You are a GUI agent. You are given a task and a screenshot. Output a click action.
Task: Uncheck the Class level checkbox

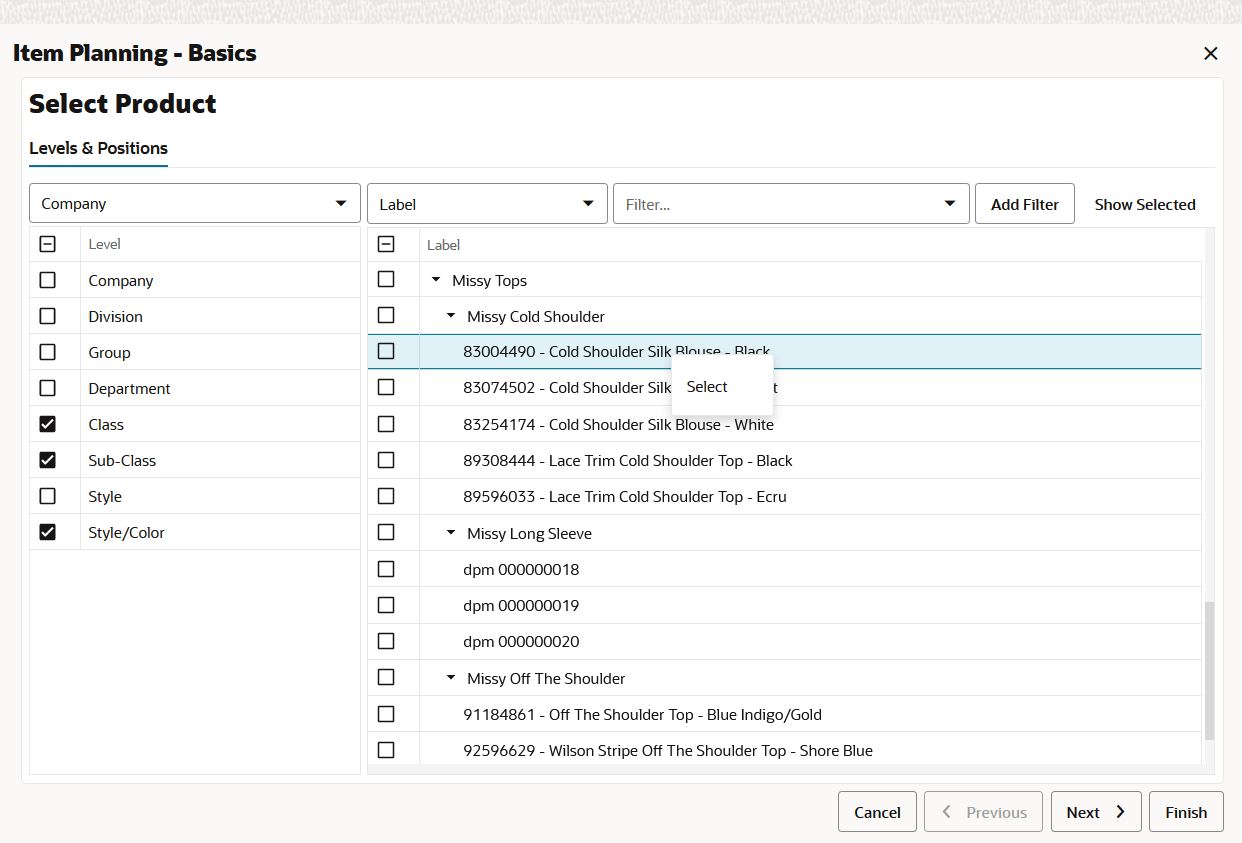pos(47,424)
